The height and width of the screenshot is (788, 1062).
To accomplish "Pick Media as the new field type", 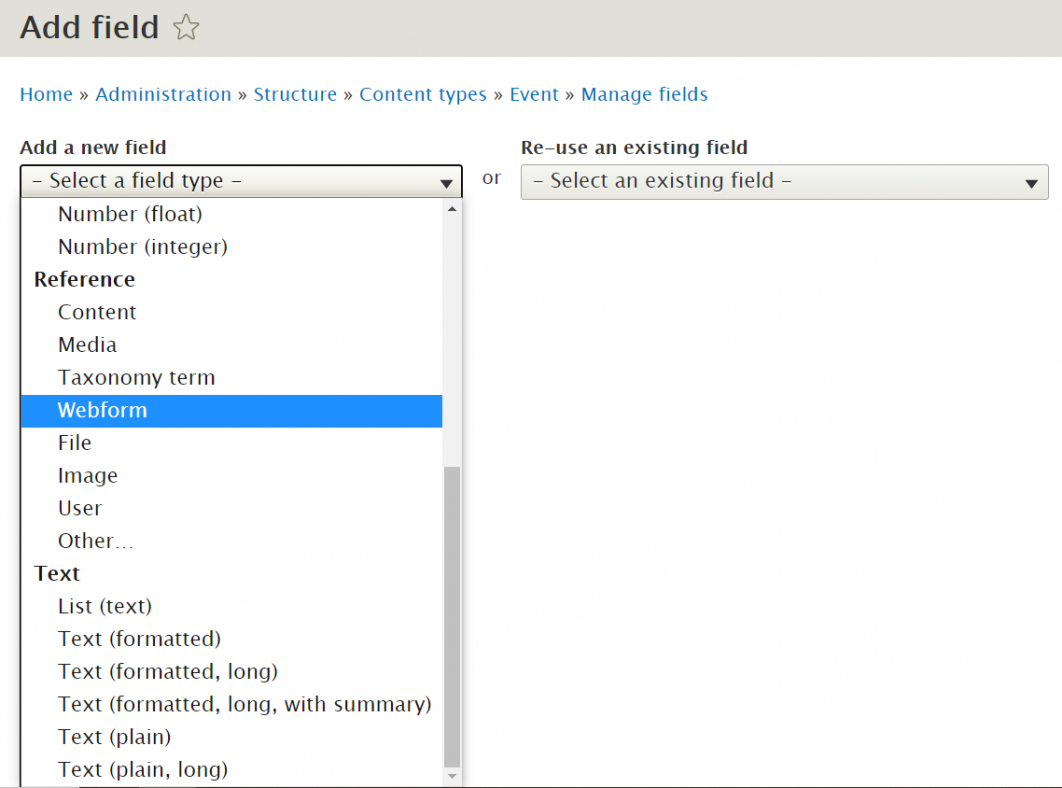I will click(87, 344).
